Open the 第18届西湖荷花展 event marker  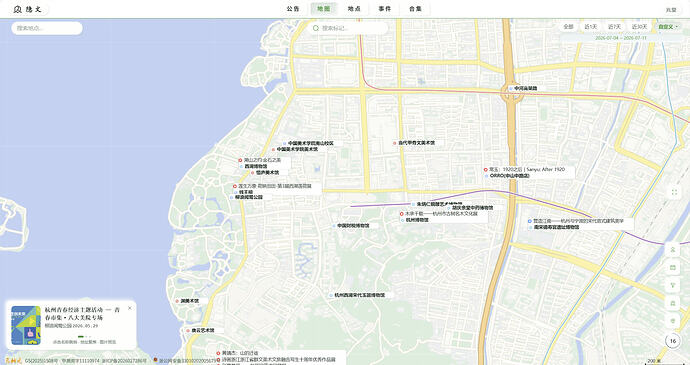(x=272, y=186)
